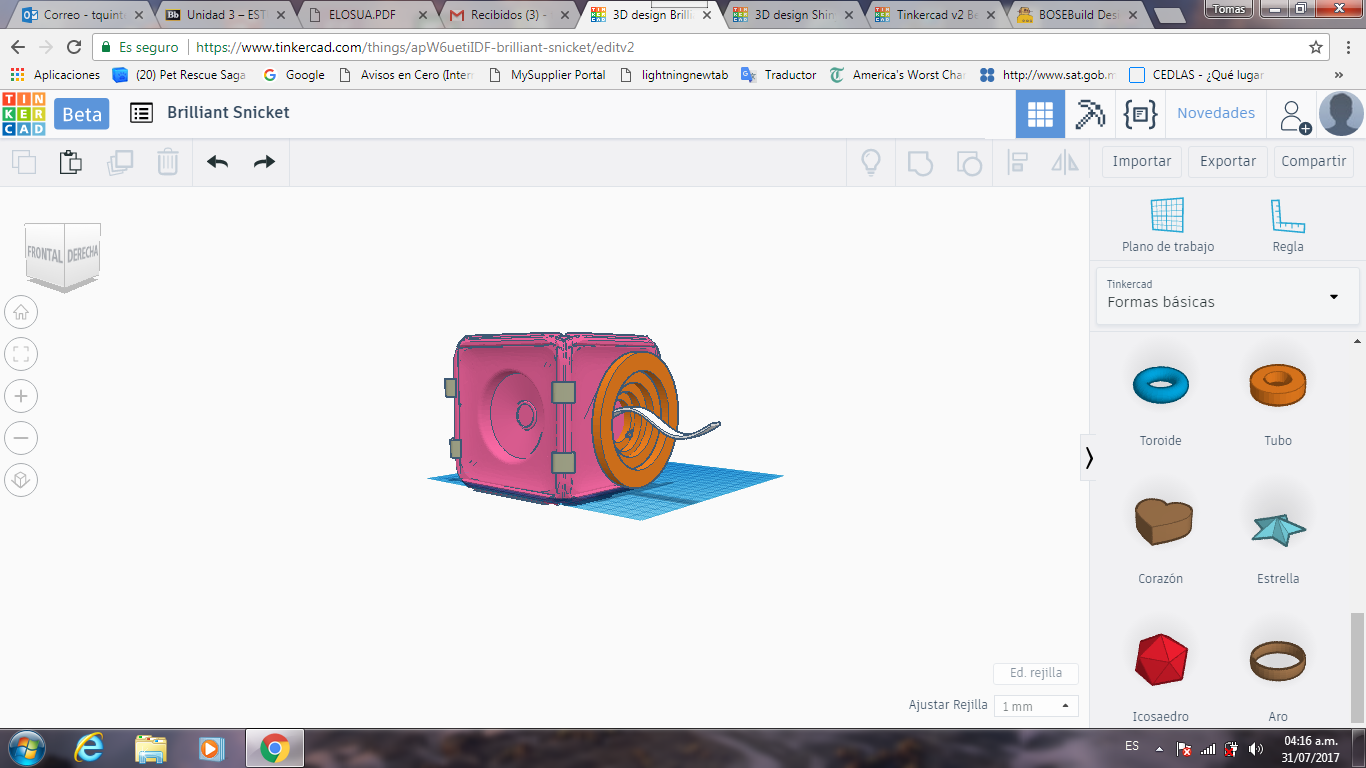Toggle show-all lightbulb icon
This screenshot has height=768, width=1366.
[x=871, y=162]
